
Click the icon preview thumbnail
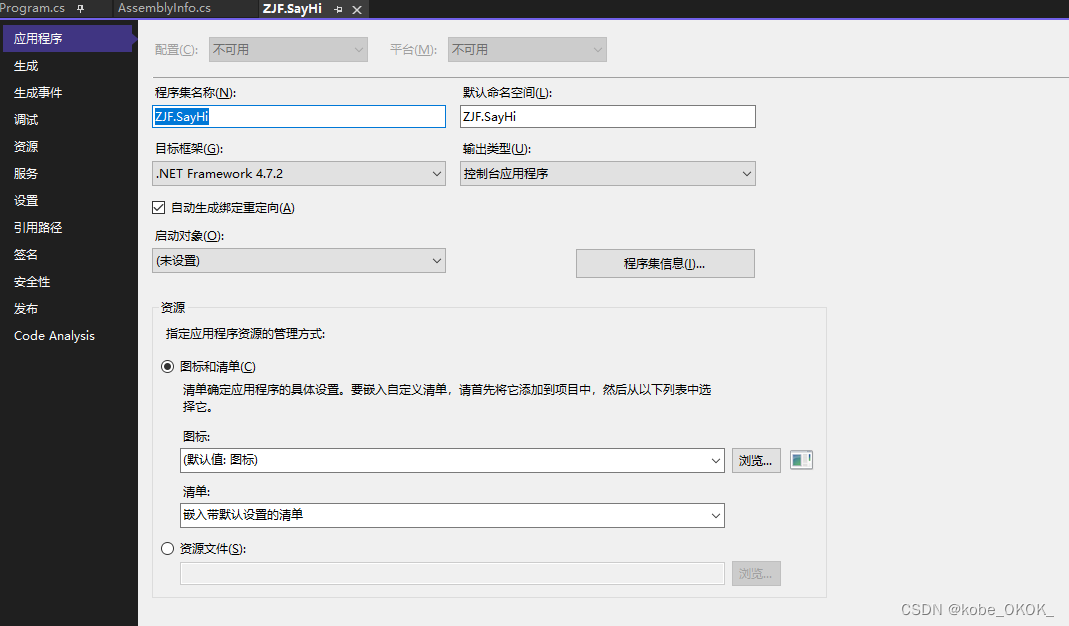pyautogui.click(x=801, y=460)
